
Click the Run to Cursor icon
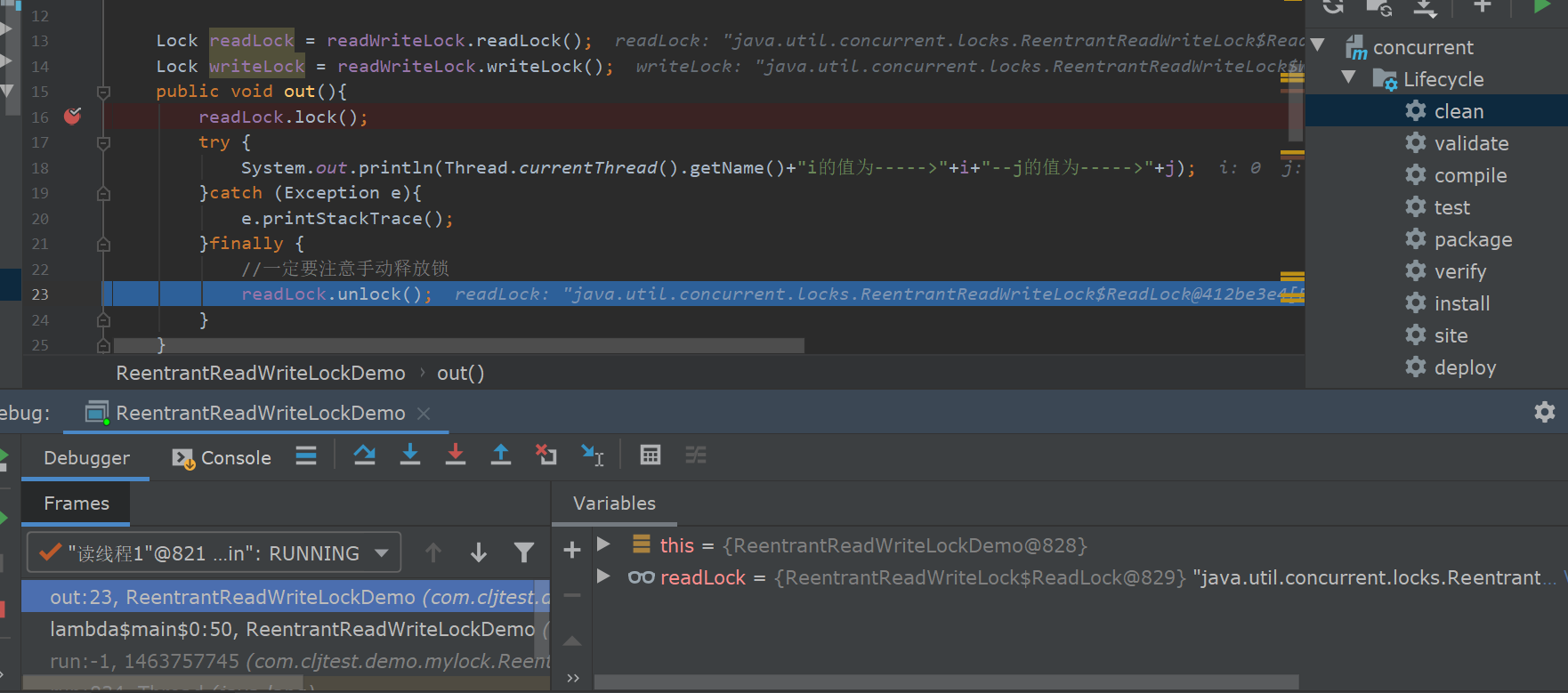point(592,455)
